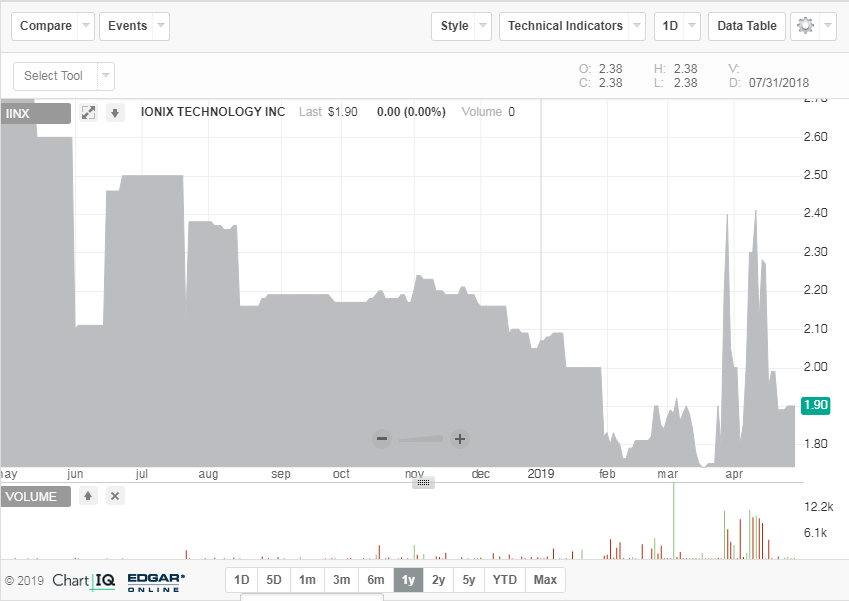
Task: Zoom in with the plus icon
Action: click(x=460, y=439)
